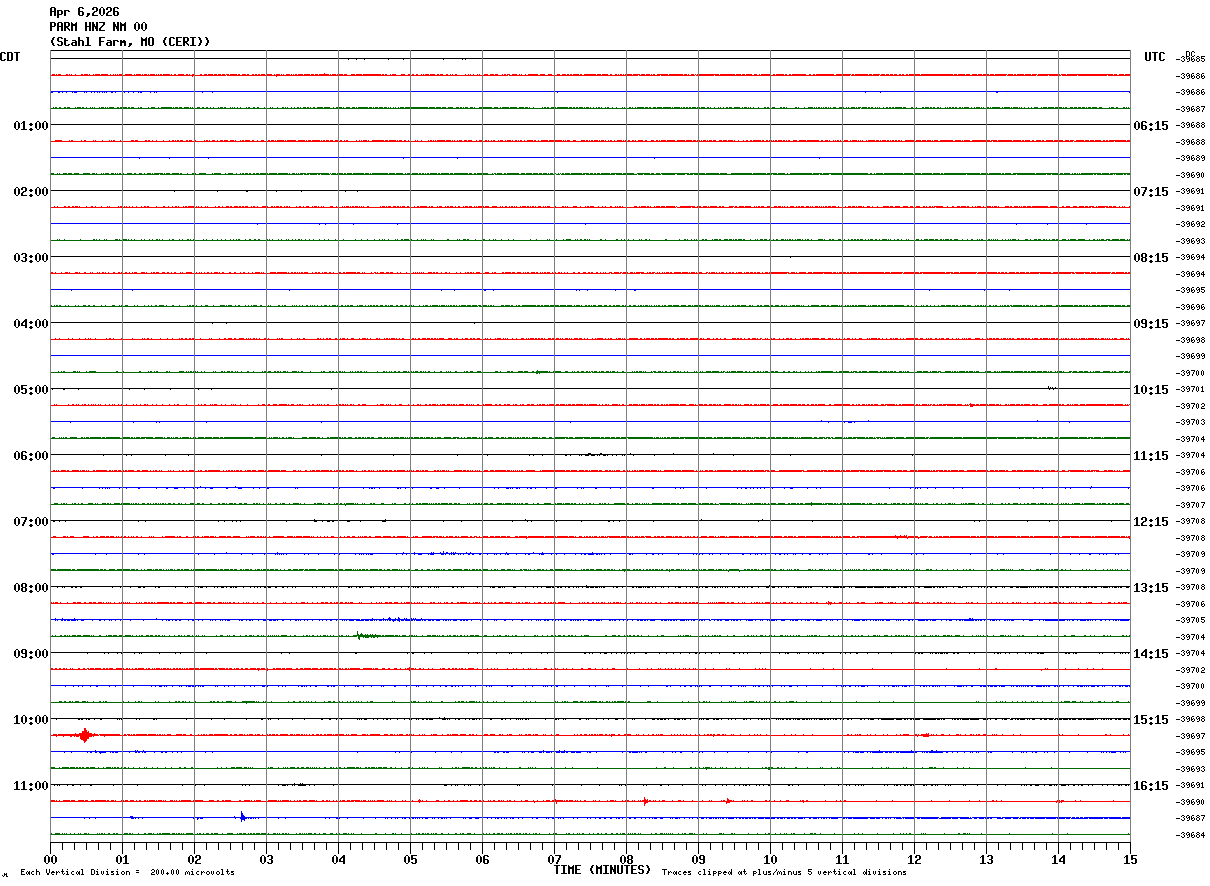Click the DC offset value -39684
Screen dimensions: 1210x886
(1192, 835)
